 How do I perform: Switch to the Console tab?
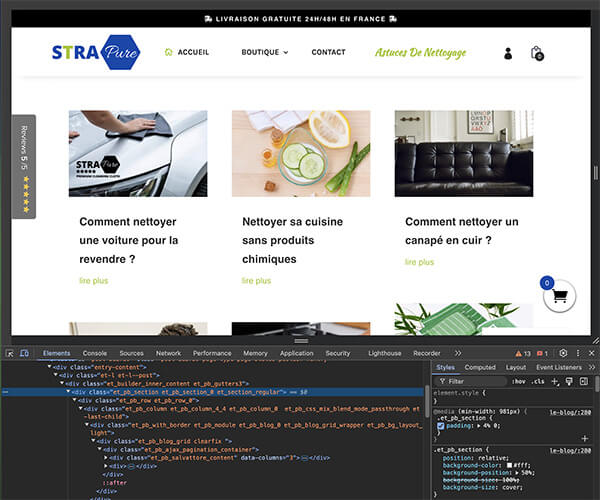tap(95, 353)
